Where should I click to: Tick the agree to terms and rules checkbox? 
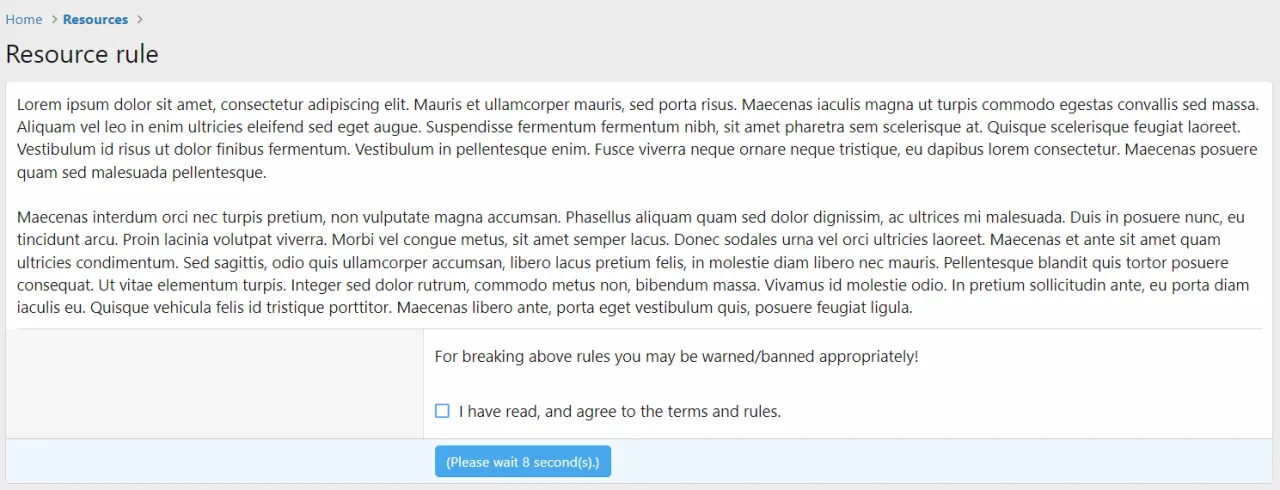[x=442, y=411]
